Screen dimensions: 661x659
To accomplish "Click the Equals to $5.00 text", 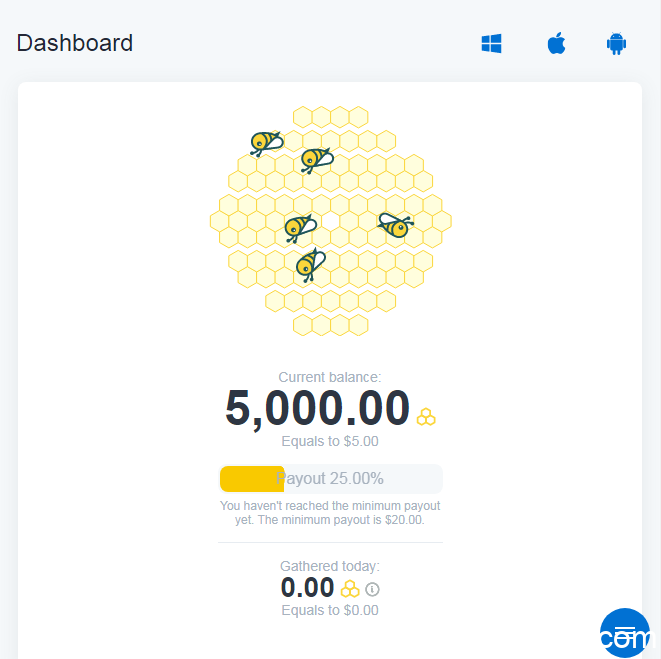I will pos(330,441).
